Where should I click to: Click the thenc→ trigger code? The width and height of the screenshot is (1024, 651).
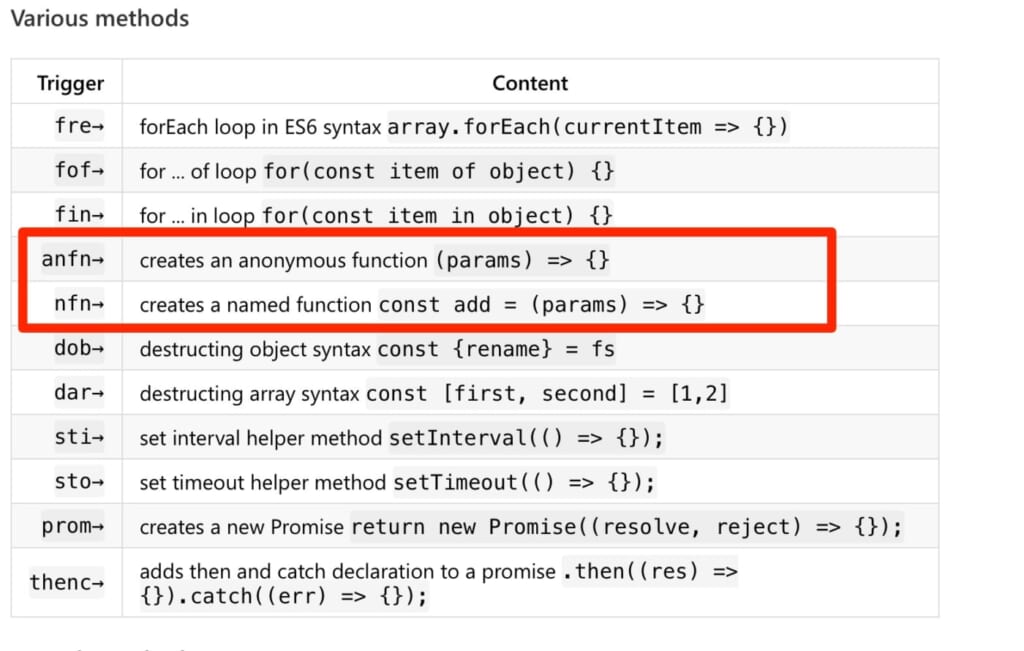coord(67,582)
